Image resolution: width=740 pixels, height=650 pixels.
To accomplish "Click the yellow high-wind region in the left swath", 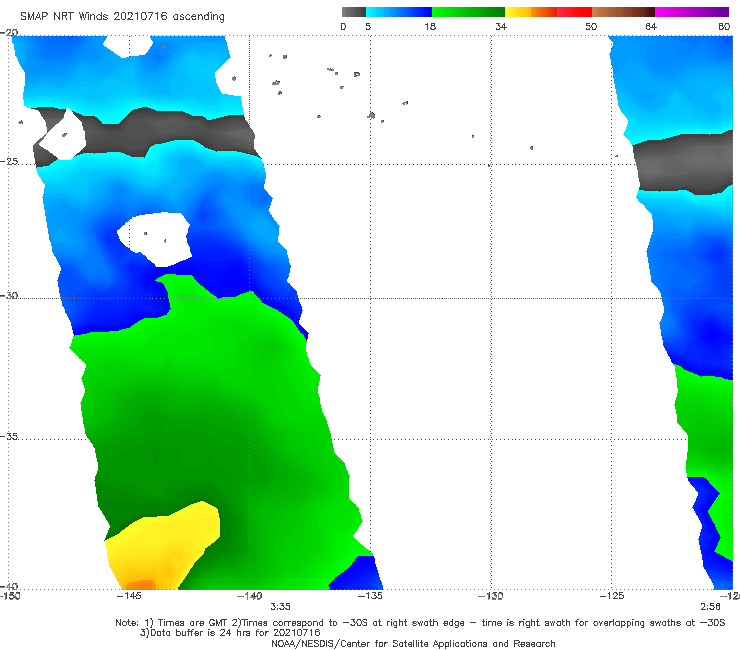I will coord(163,543).
